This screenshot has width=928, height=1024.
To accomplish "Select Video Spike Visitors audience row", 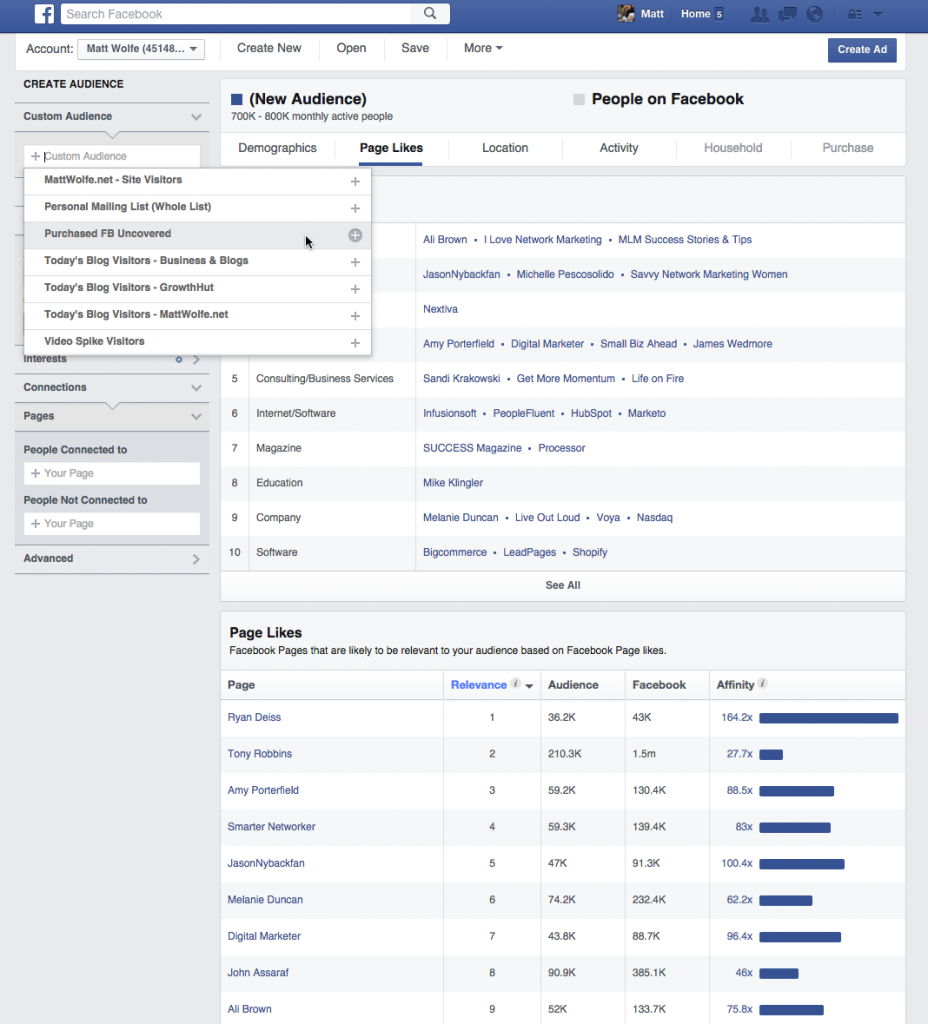I will (197, 342).
